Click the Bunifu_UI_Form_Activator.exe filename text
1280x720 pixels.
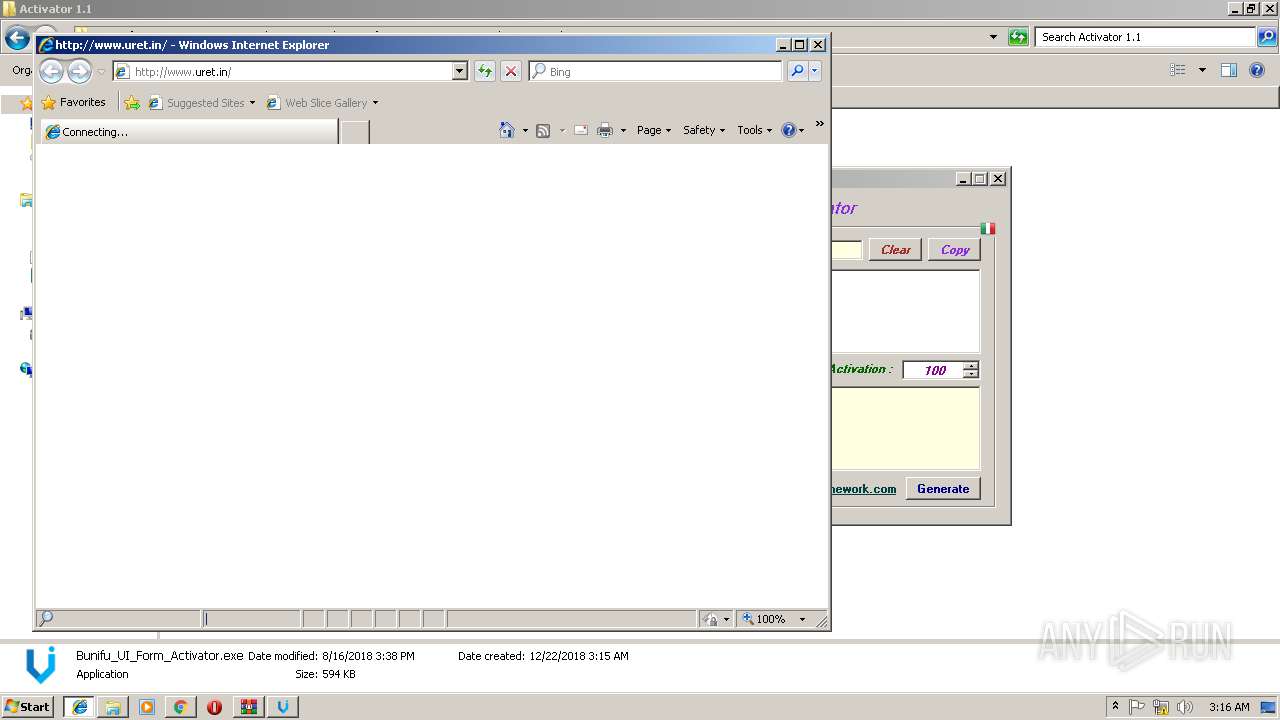(x=160, y=656)
